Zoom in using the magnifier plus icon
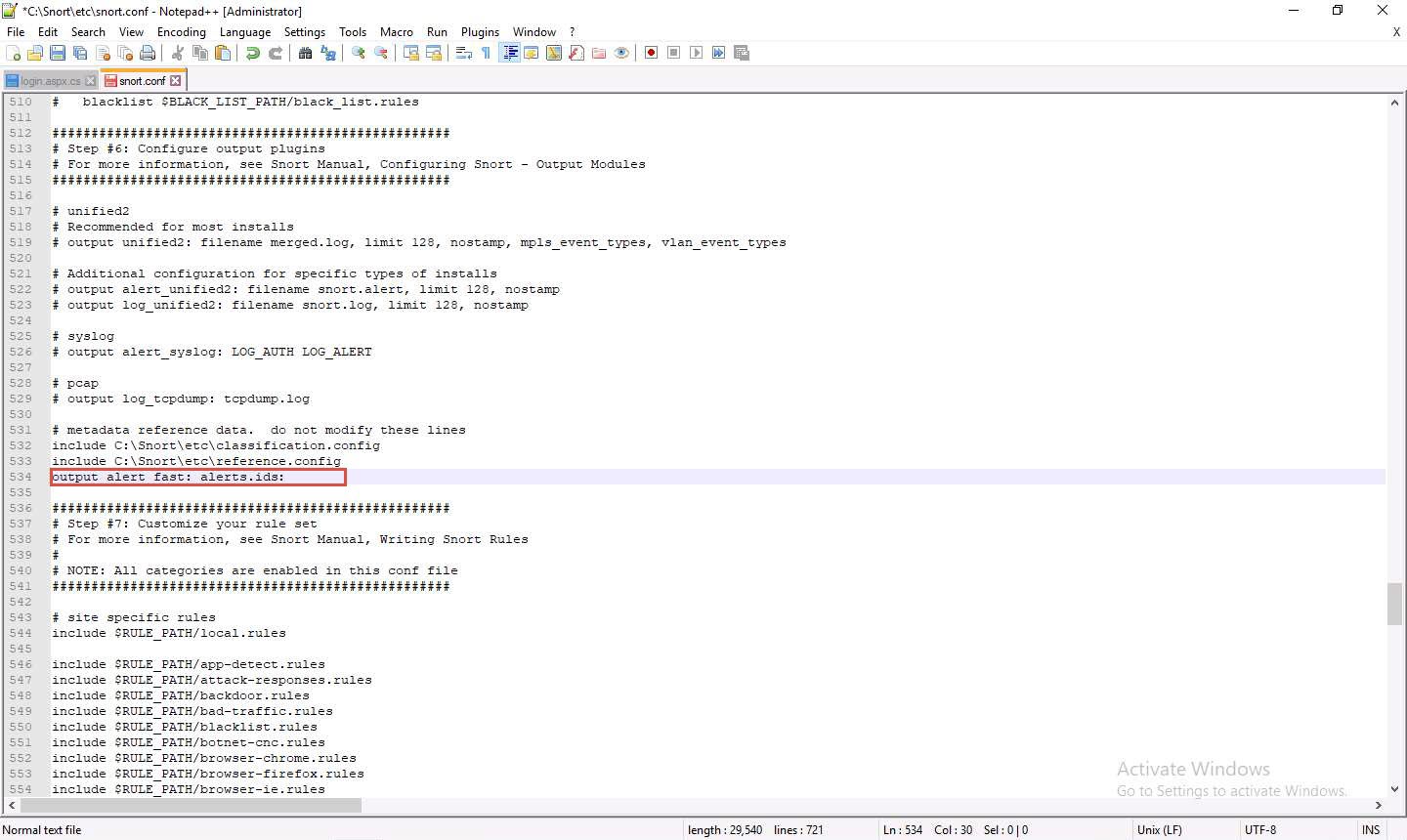 click(x=359, y=53)
